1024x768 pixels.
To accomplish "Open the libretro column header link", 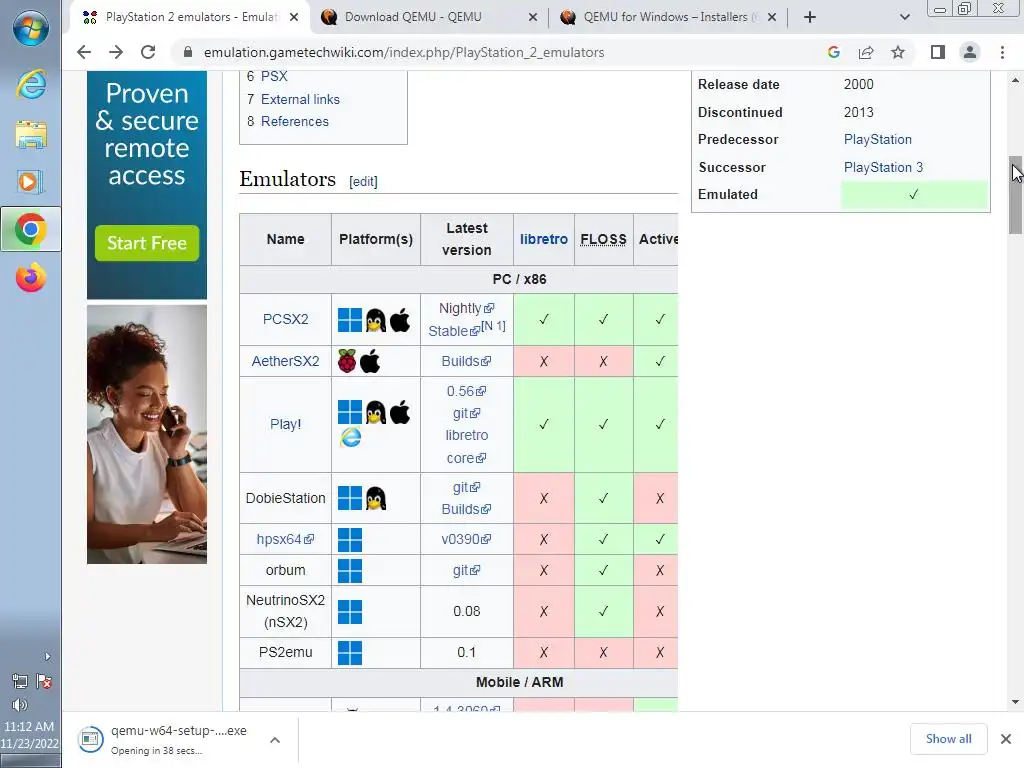I will pyautogui.click(x=543, y=239).
